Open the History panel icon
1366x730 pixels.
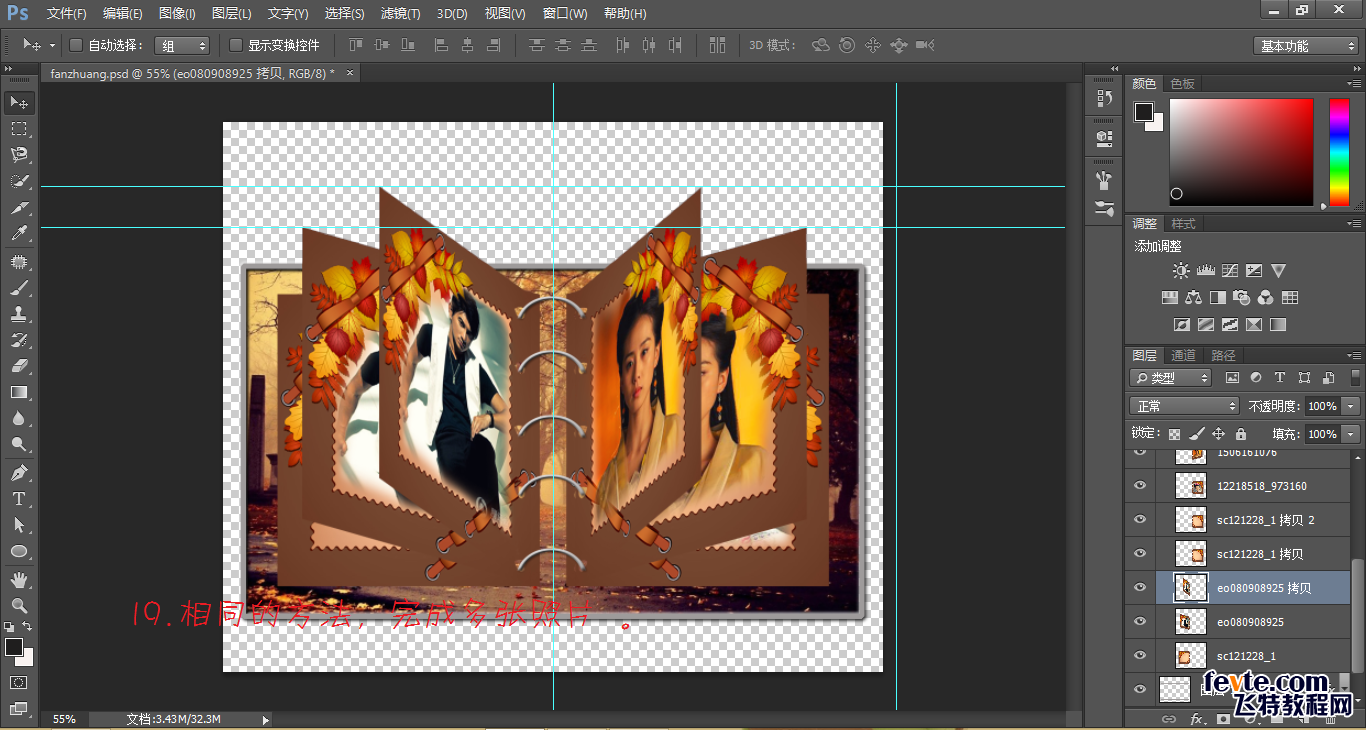coord(1104,98)
